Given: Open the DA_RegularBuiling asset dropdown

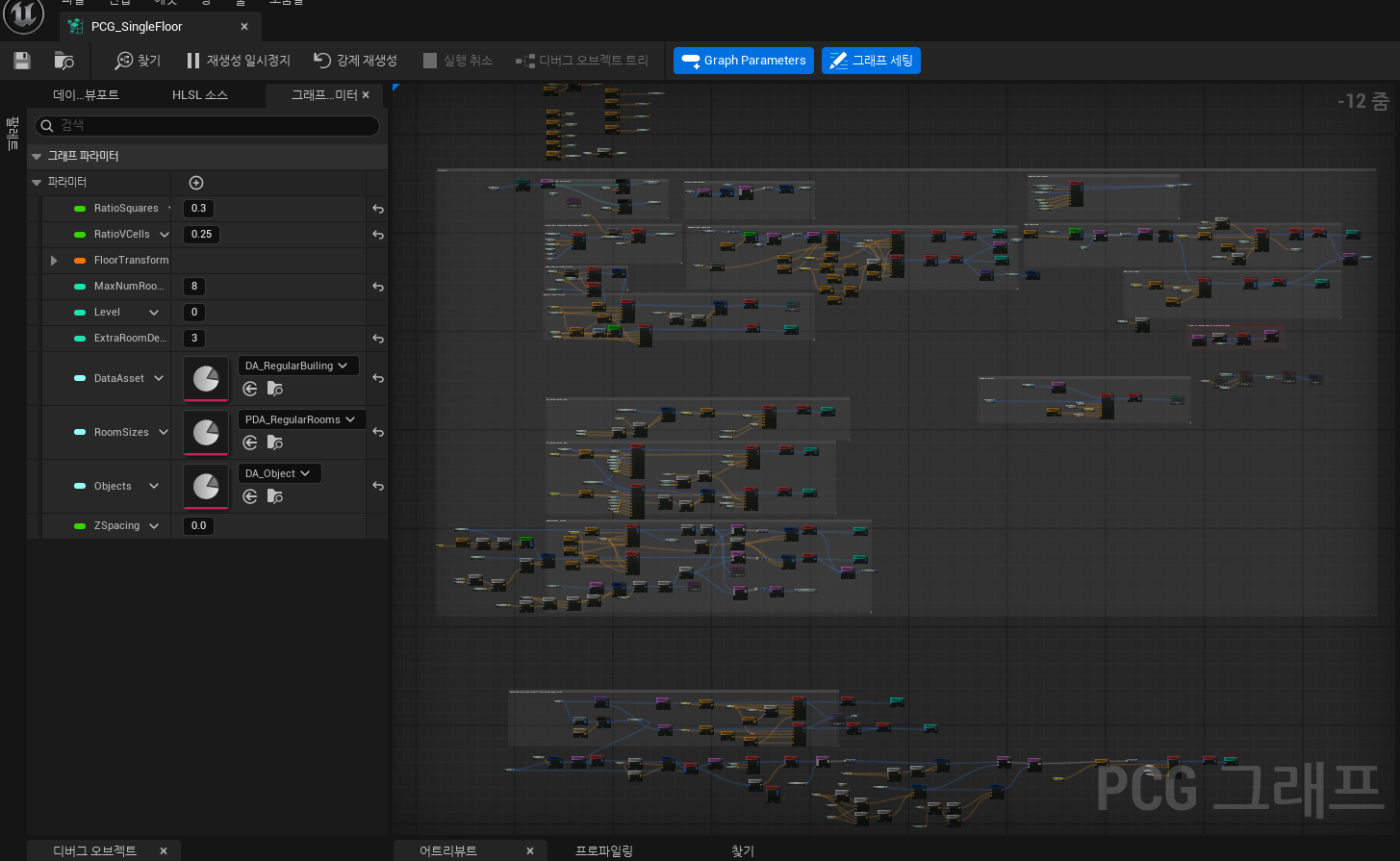Looking at the screenshot, I should (x=298, y=366).
